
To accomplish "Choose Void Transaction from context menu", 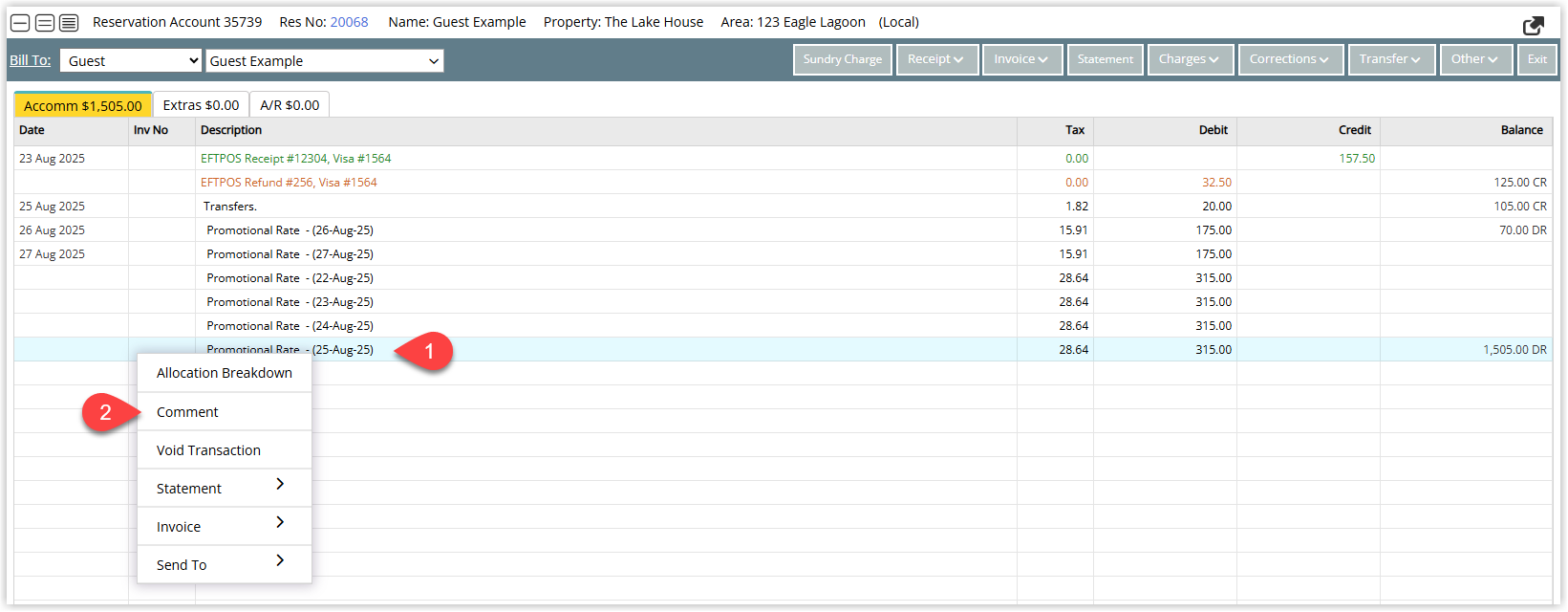I will 225,450.
